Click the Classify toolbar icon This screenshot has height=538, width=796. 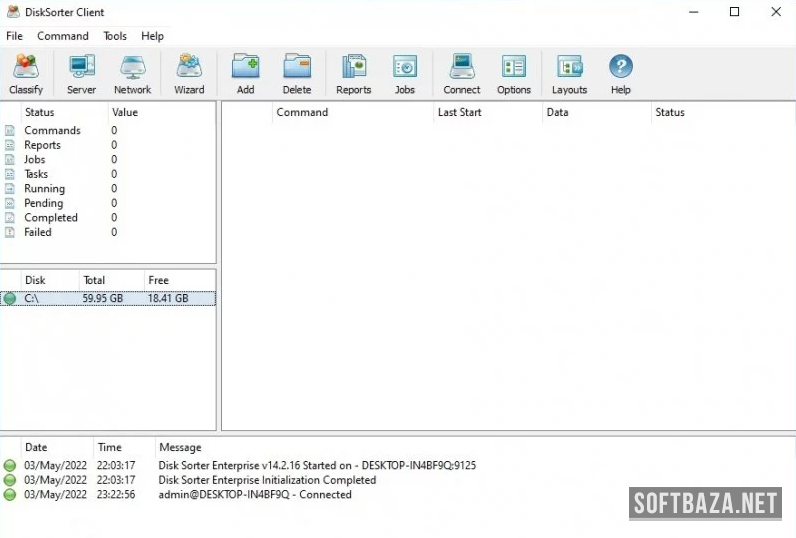(26, 74)
